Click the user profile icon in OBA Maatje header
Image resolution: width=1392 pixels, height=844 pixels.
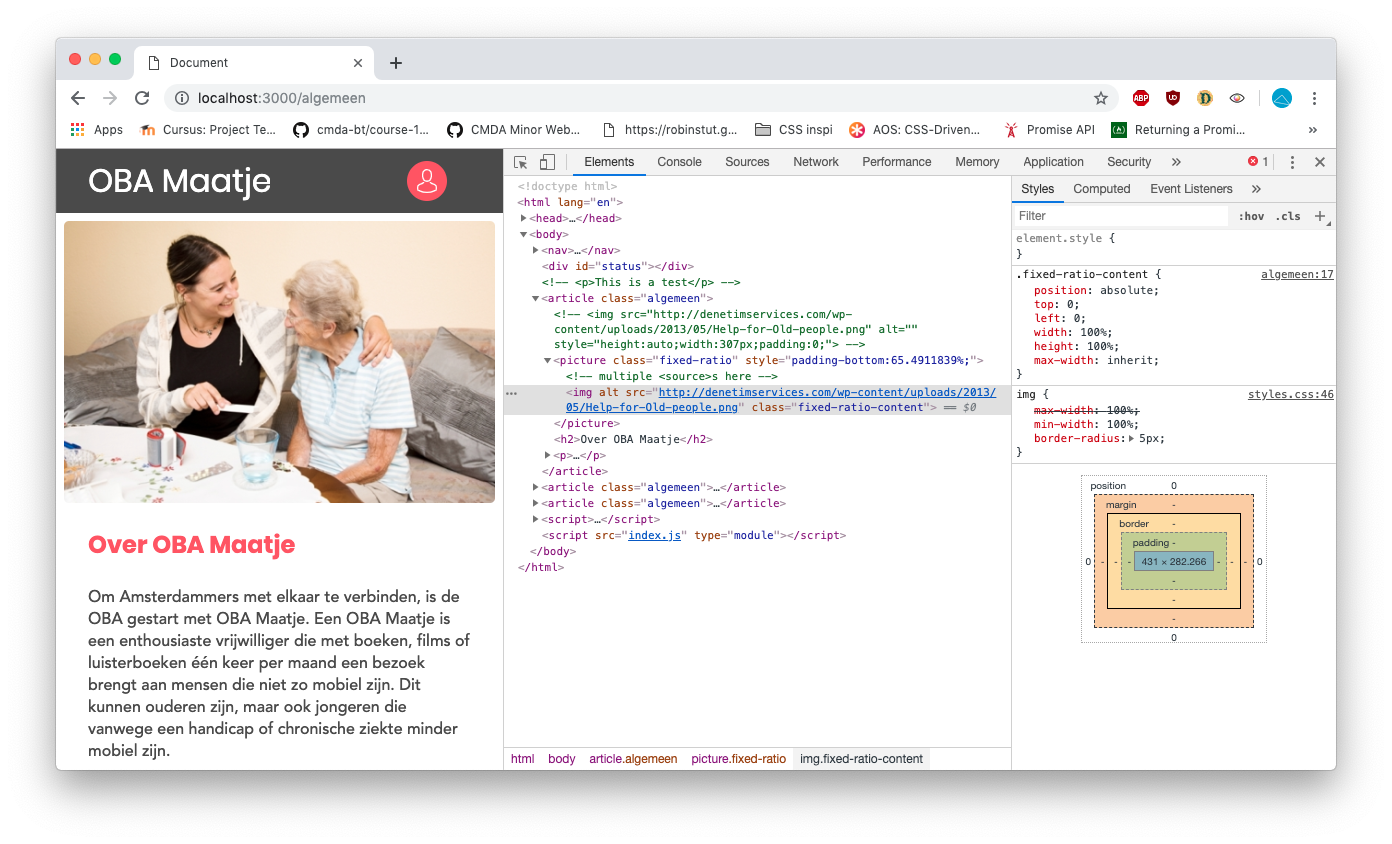427,181
